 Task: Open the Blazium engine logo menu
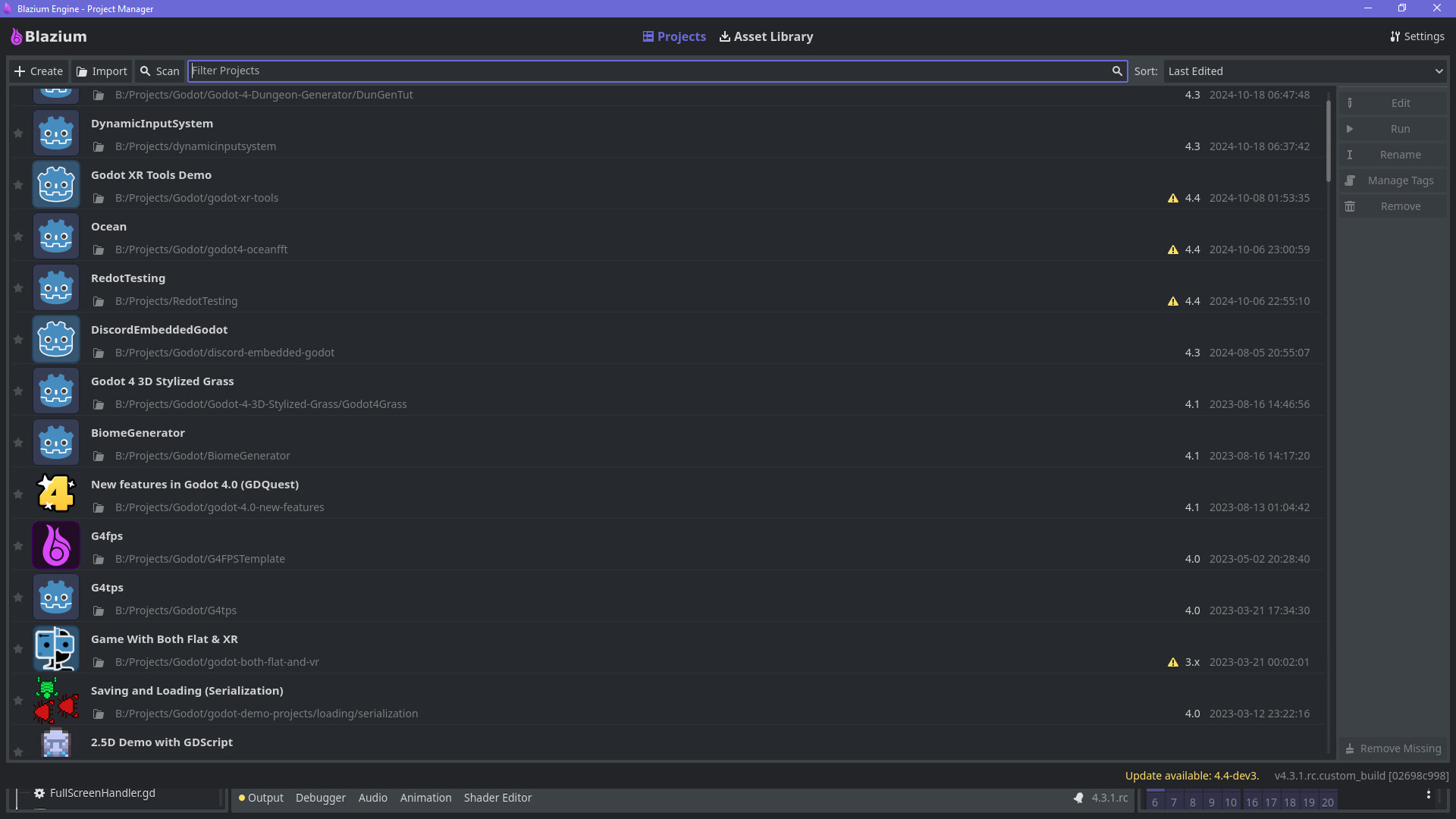[x=15, y=36]
